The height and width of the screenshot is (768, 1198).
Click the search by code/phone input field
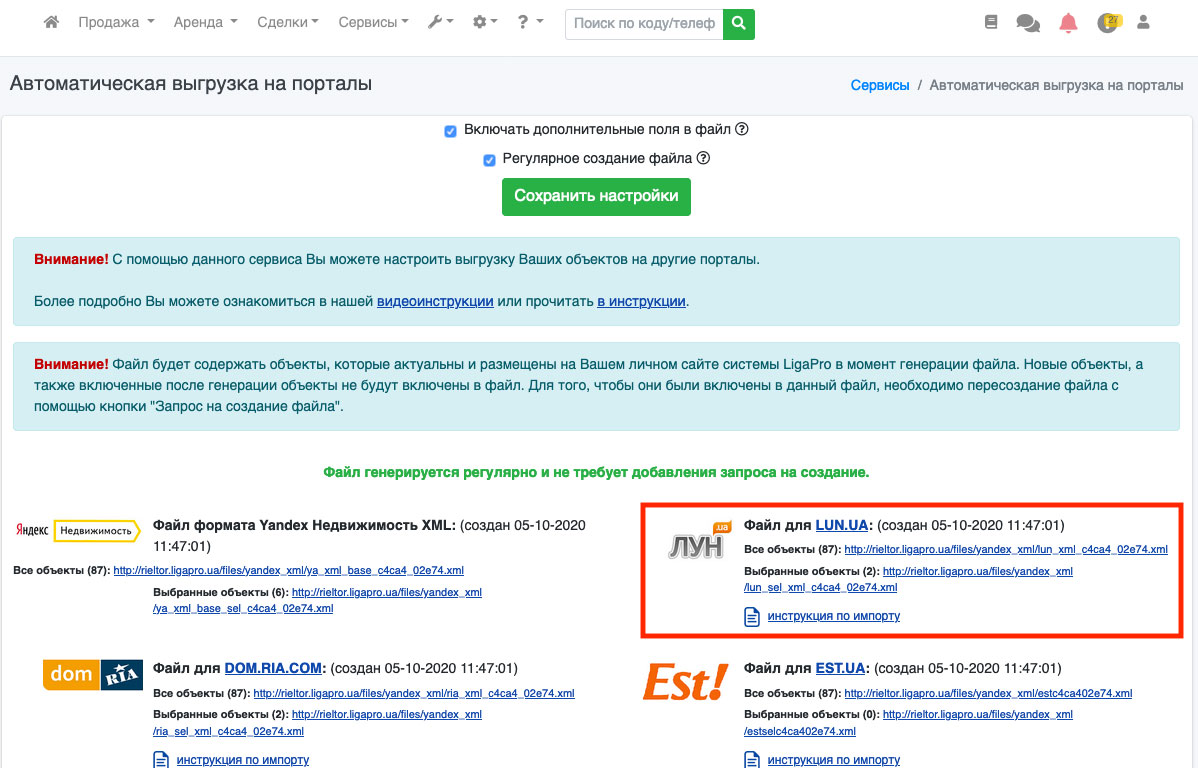644,23
